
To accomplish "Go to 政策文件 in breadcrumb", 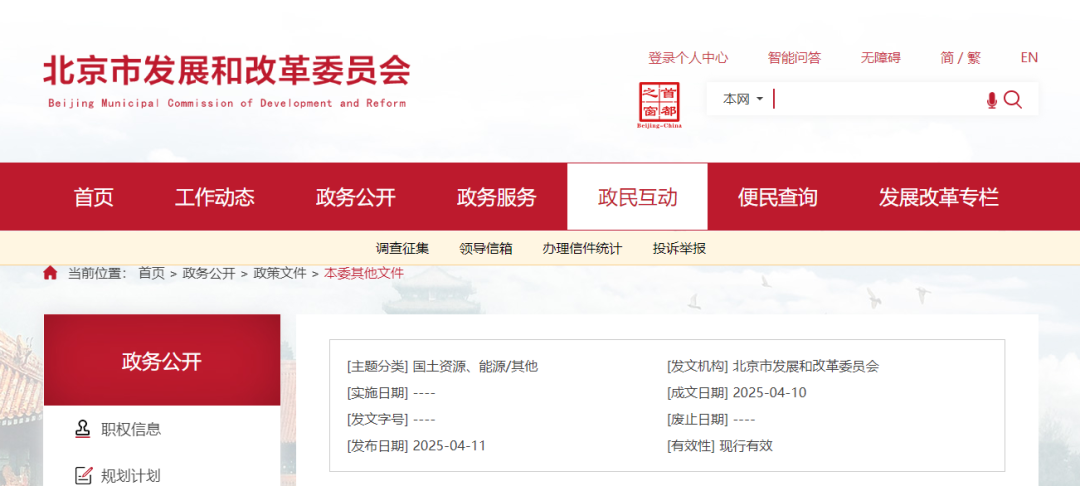I will pyautogui.click(x=280, y=273).
